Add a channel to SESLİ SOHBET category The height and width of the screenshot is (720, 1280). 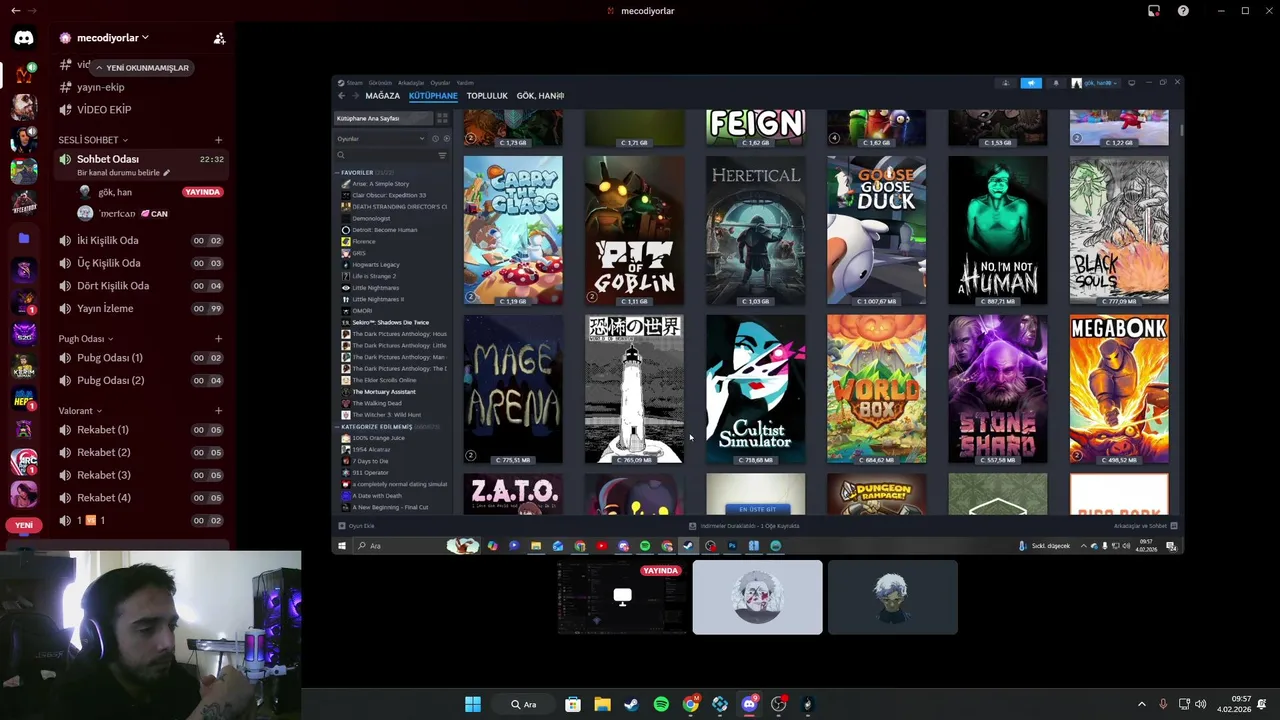(218, 140)
